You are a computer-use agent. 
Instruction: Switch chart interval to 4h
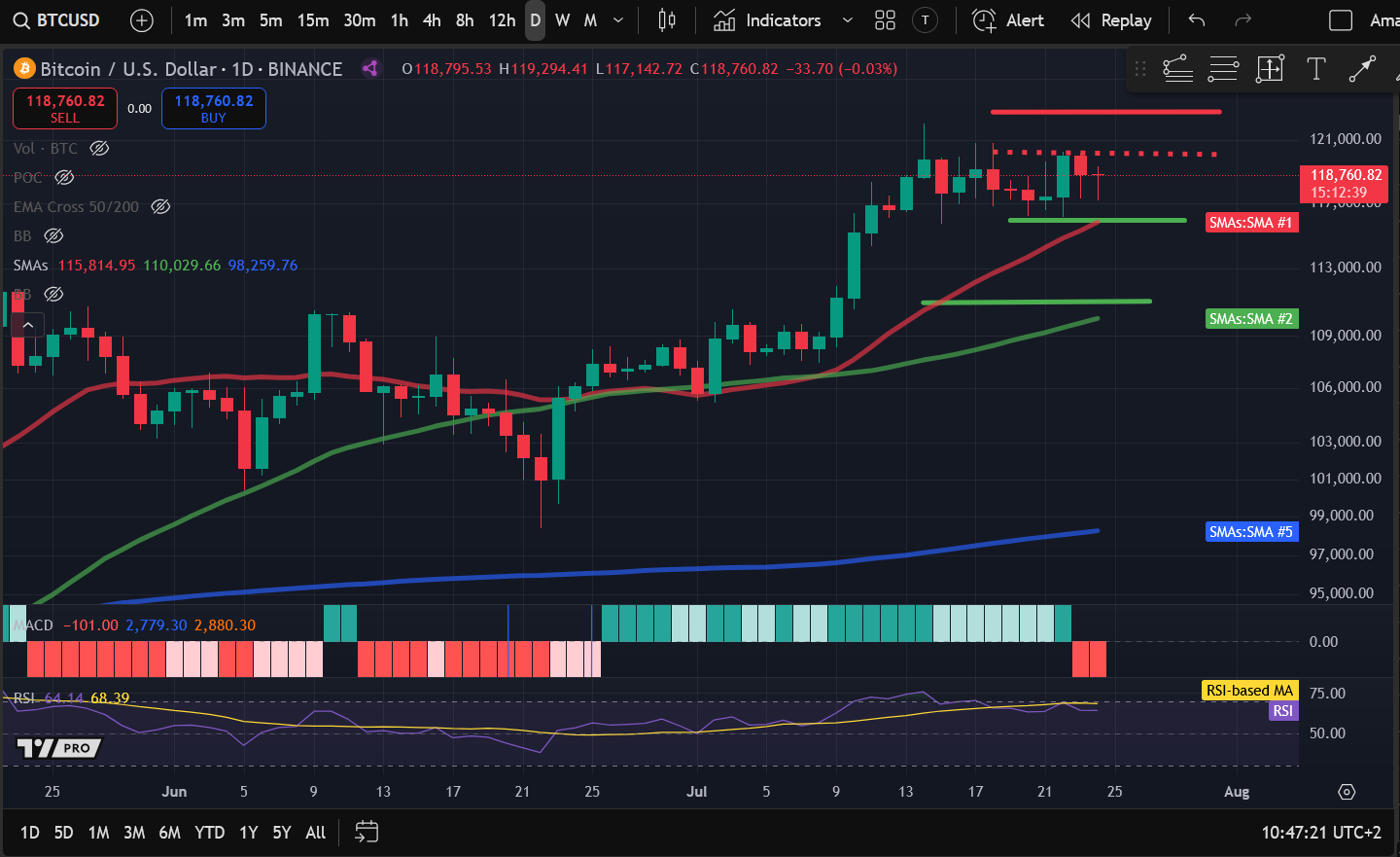pos(432,20)
